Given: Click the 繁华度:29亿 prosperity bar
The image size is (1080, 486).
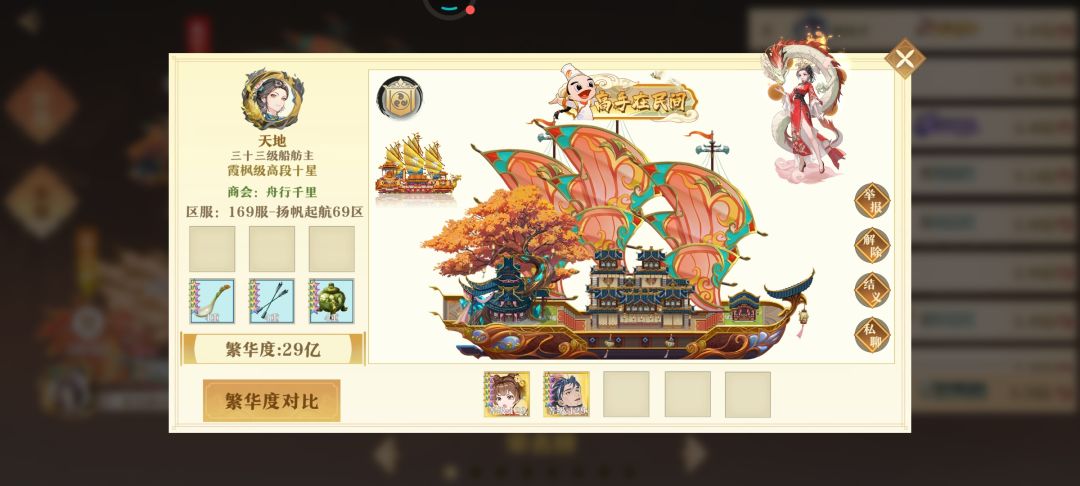Looking at the screenshot, I should [x=273, y=349].
